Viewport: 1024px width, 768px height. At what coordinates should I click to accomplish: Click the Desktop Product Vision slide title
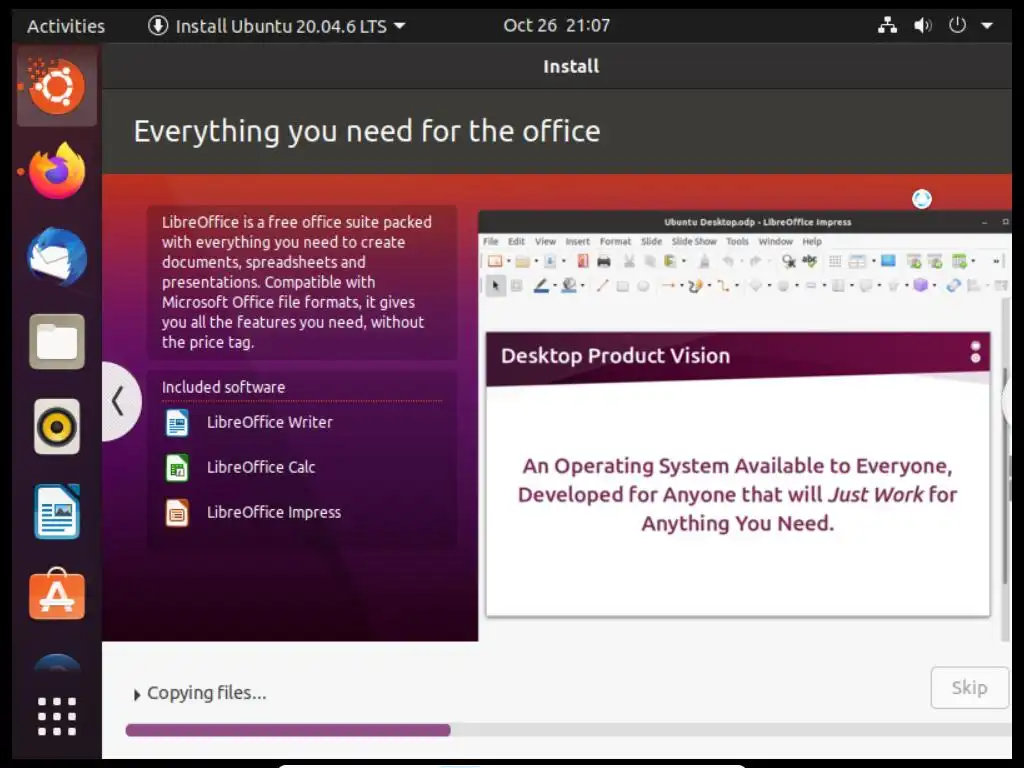615,356
